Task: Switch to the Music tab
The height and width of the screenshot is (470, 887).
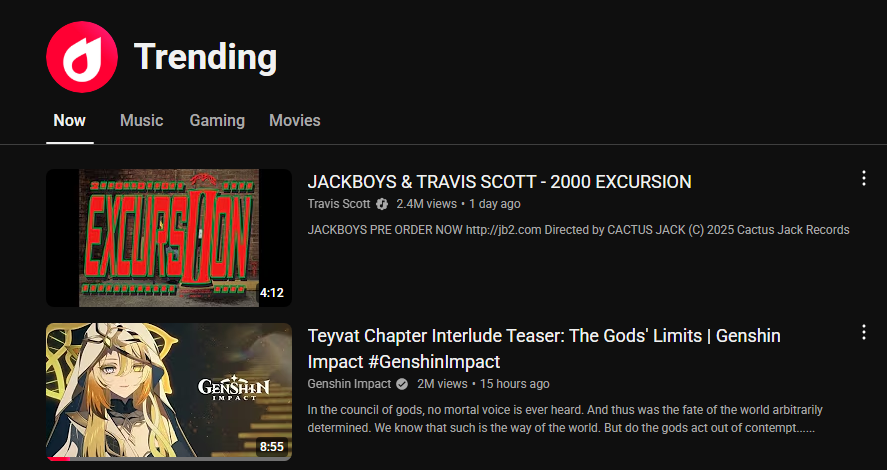Action: 141,120
